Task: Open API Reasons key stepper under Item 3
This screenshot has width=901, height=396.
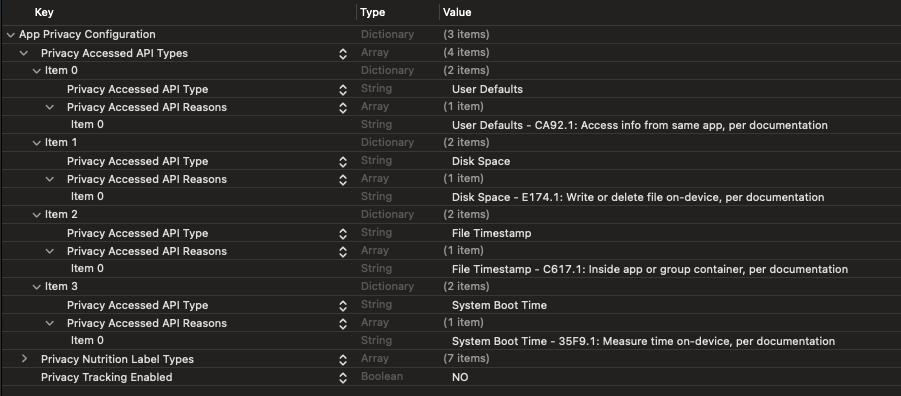Action: coord(343,324)
